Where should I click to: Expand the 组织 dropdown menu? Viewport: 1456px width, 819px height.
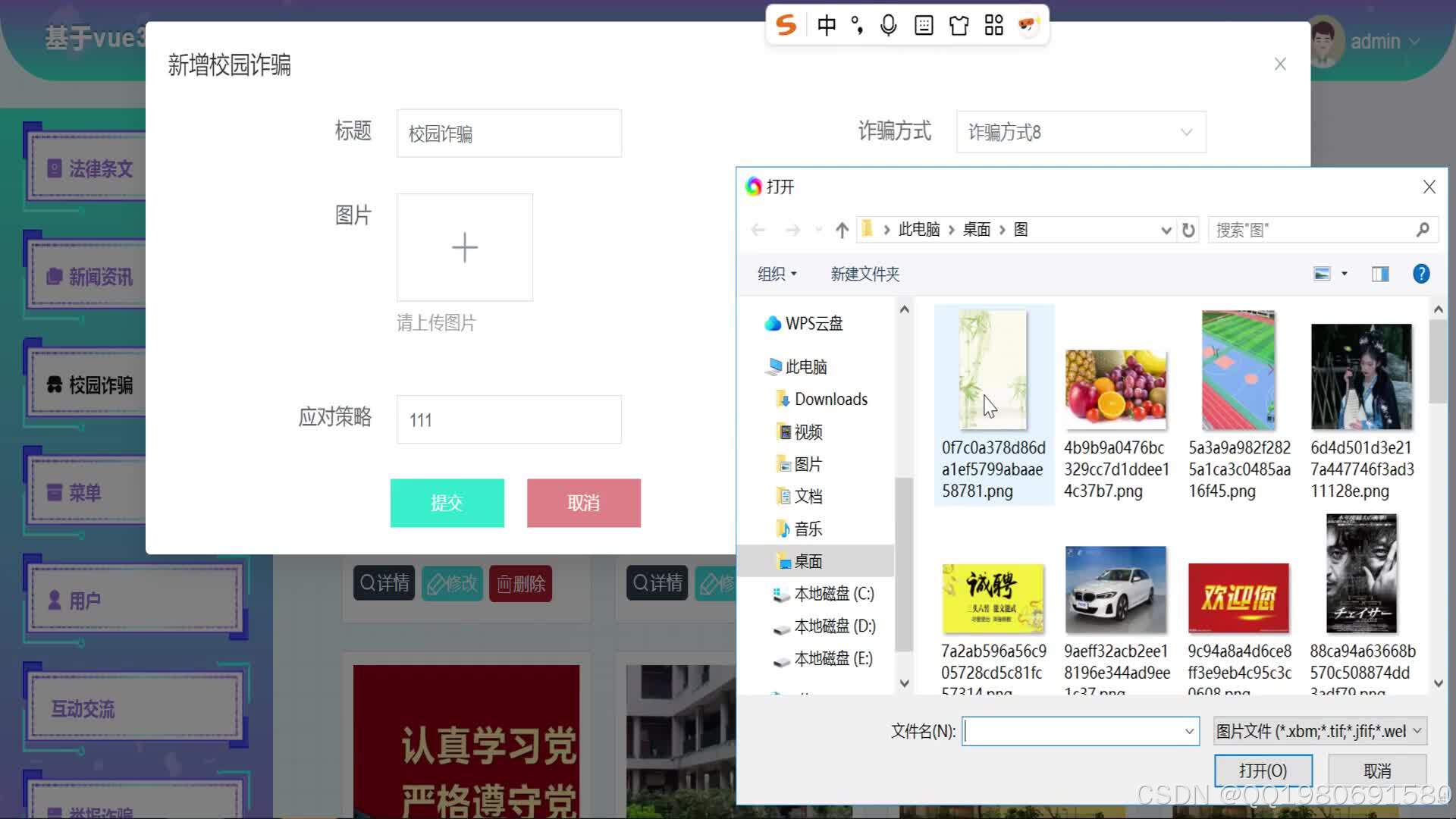pyautogui.click(x=777, y=274)
